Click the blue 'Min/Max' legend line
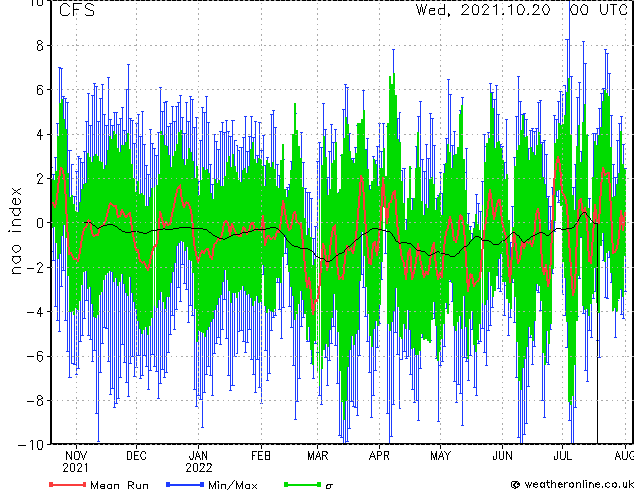This screenshot has width=634, height=490. pos(185,484)
